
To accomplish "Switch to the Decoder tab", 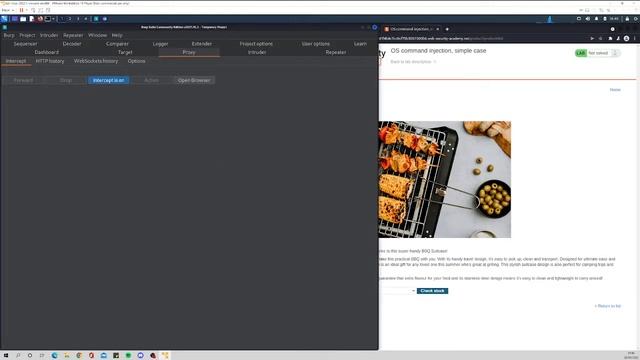I will 72,44.
